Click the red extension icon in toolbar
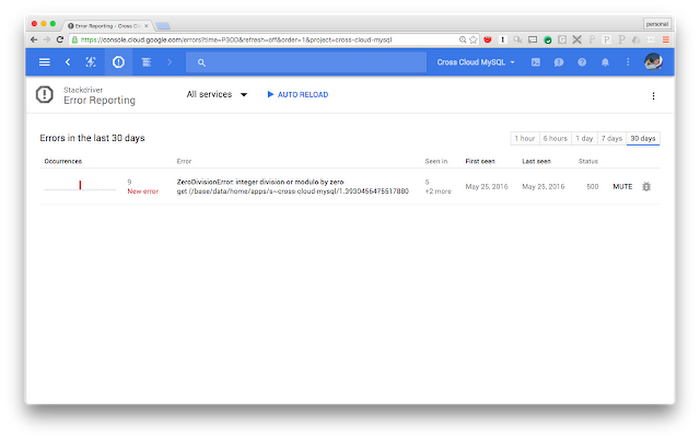 pos(488,40)
